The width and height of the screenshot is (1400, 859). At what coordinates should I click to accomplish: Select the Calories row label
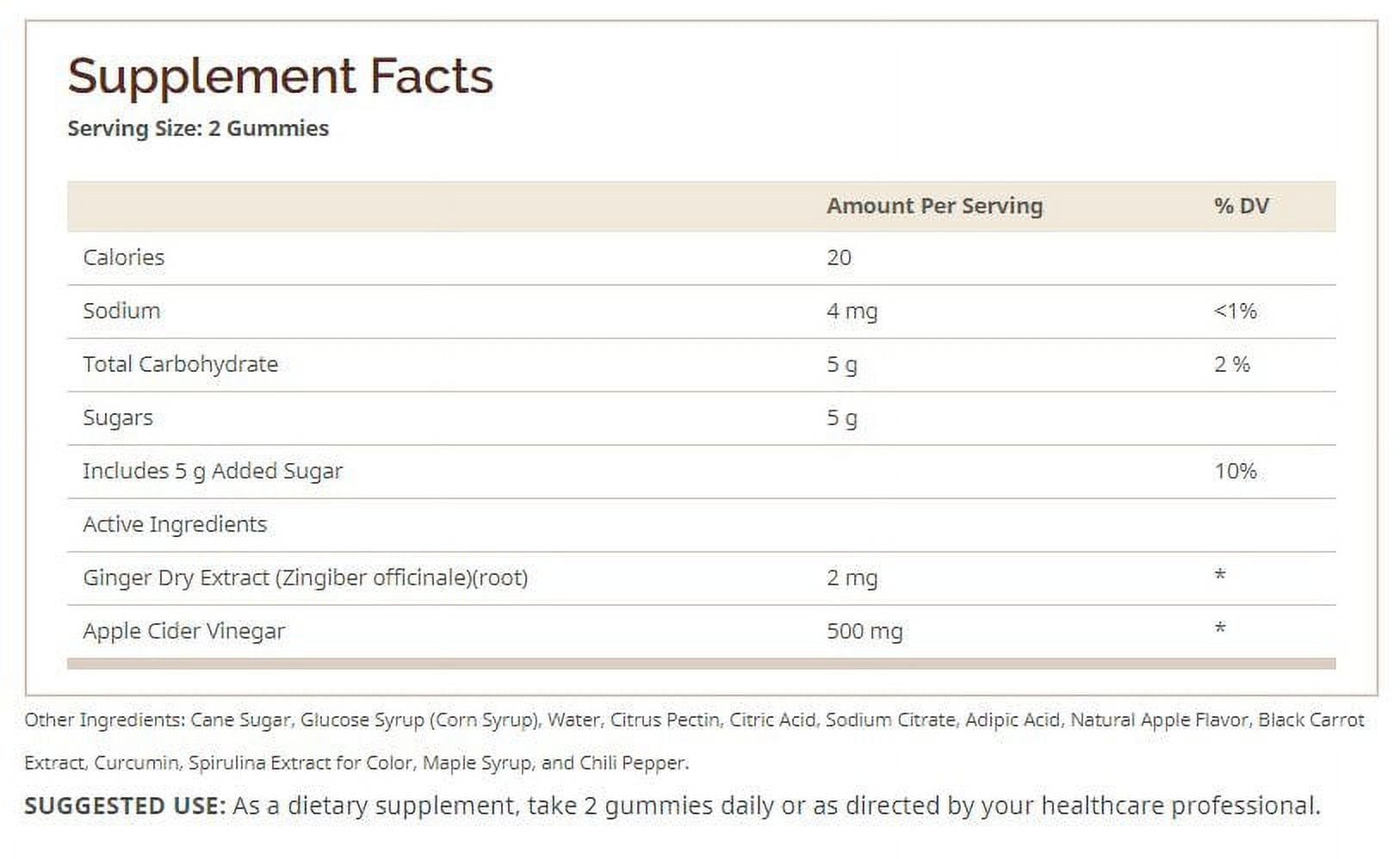point(123,257)
